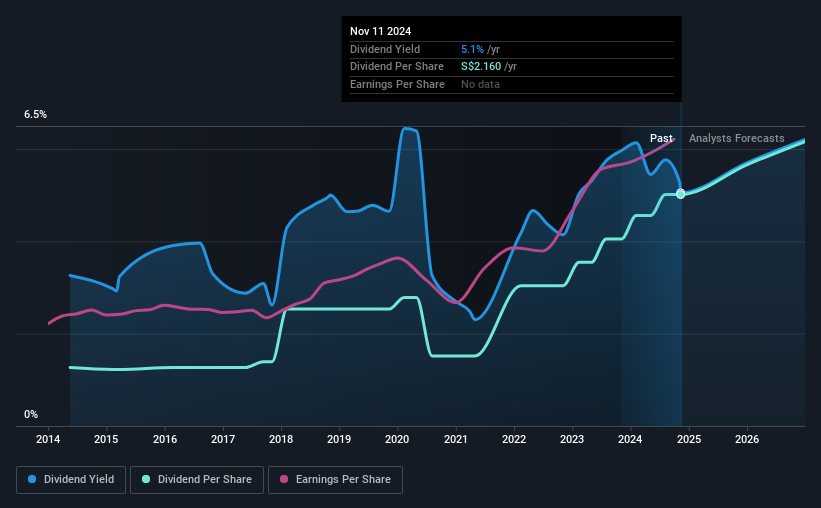821x508 pixels.
Task: Click the 2022 x-axis label
Action: 514,439
